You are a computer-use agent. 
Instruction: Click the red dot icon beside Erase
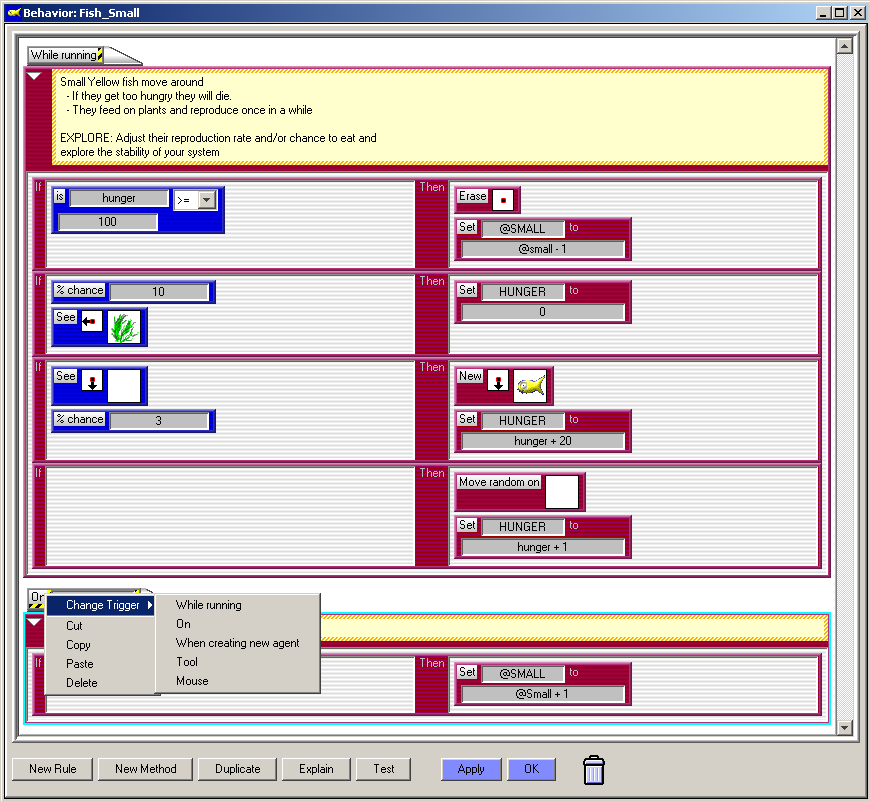click(503, 200)
